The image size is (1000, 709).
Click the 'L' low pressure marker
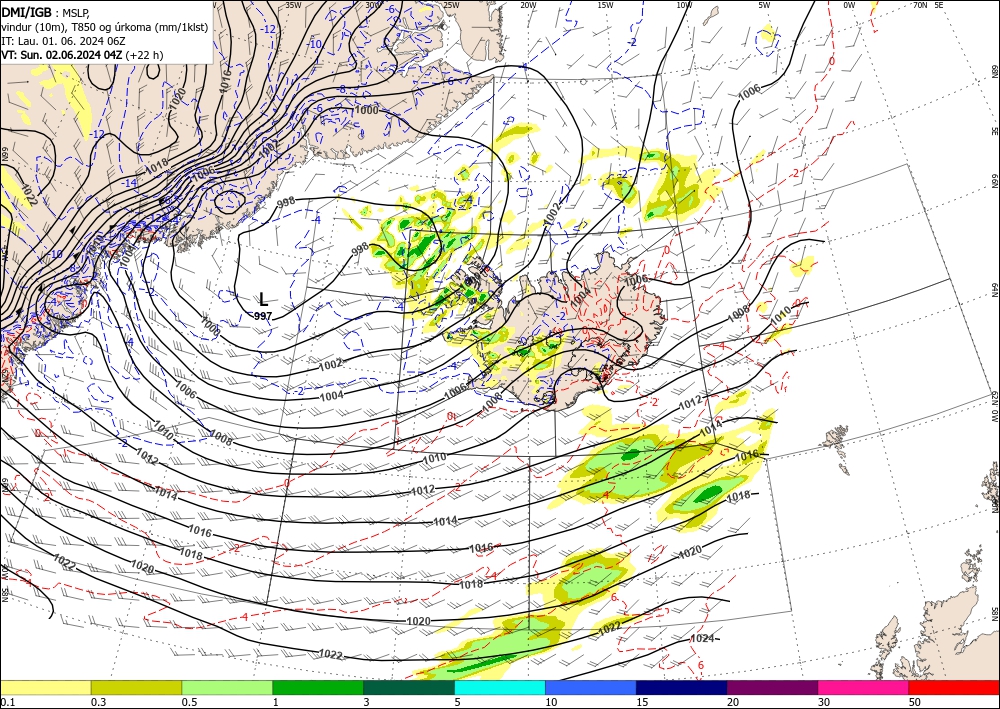pos(263,299)
